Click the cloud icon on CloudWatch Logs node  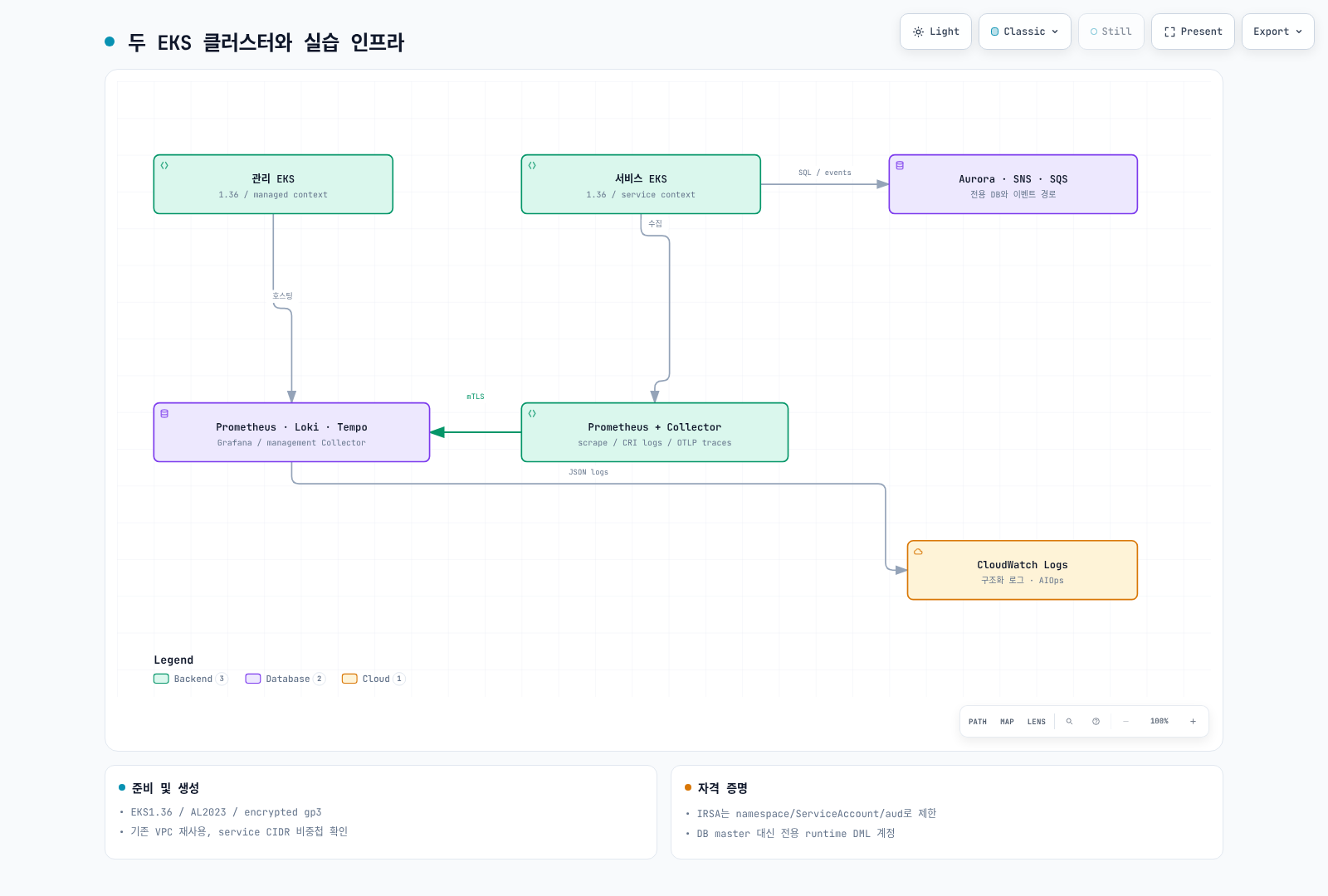tap(918, 552)
